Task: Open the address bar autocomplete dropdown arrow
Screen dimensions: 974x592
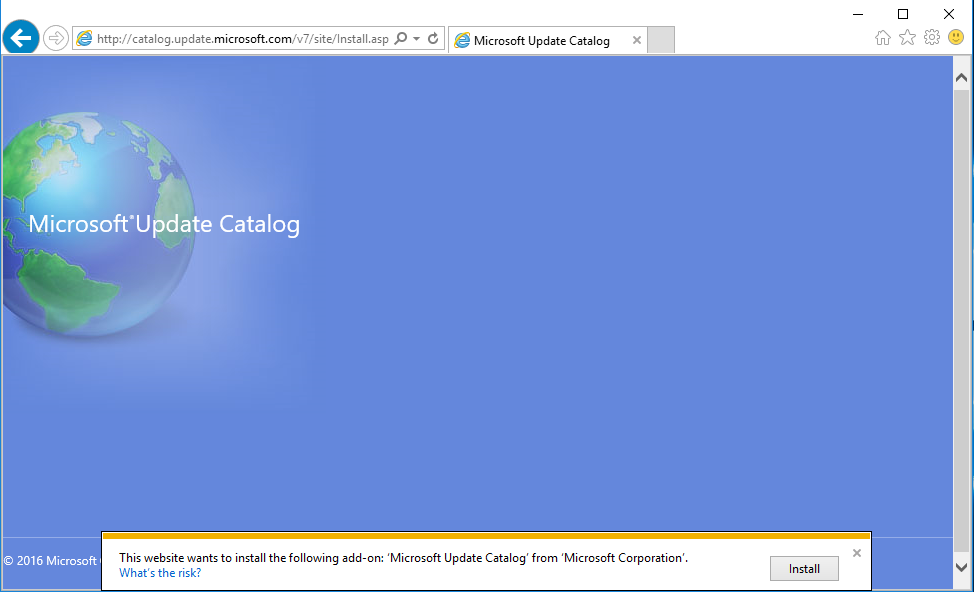Action: coord(417,39)
